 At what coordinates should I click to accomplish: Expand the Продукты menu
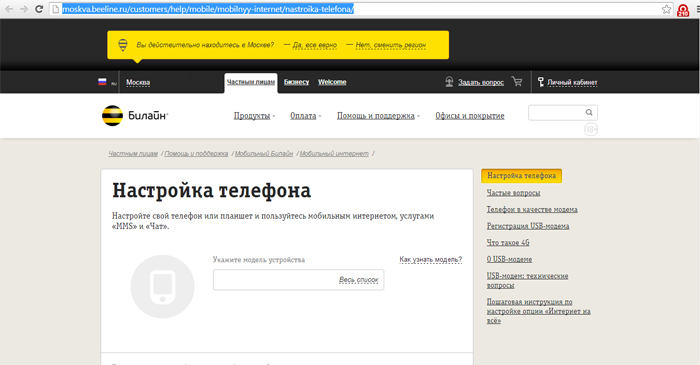pos(252,116)
